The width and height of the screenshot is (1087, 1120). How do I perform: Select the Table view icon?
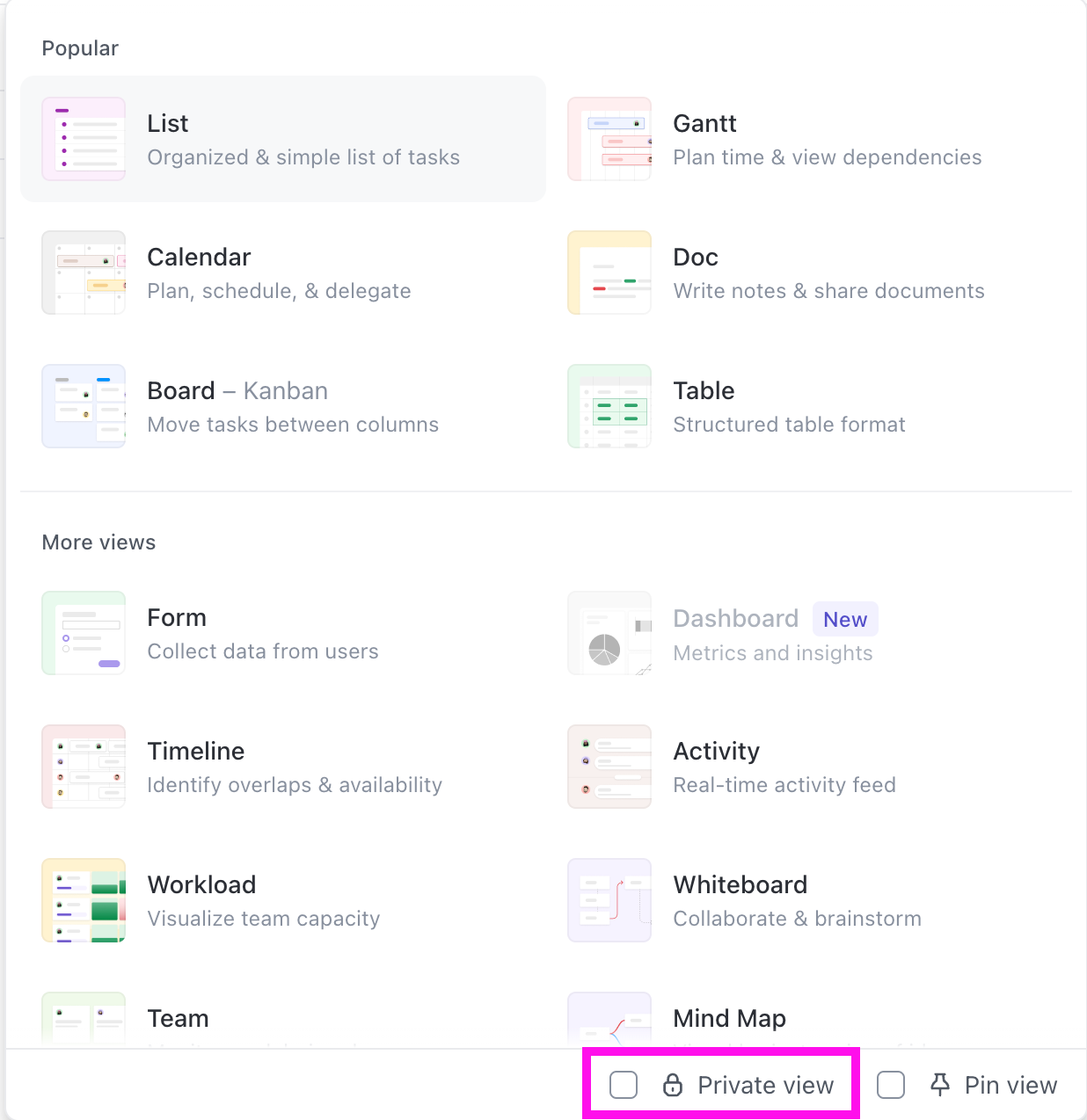tap(609, 406)
